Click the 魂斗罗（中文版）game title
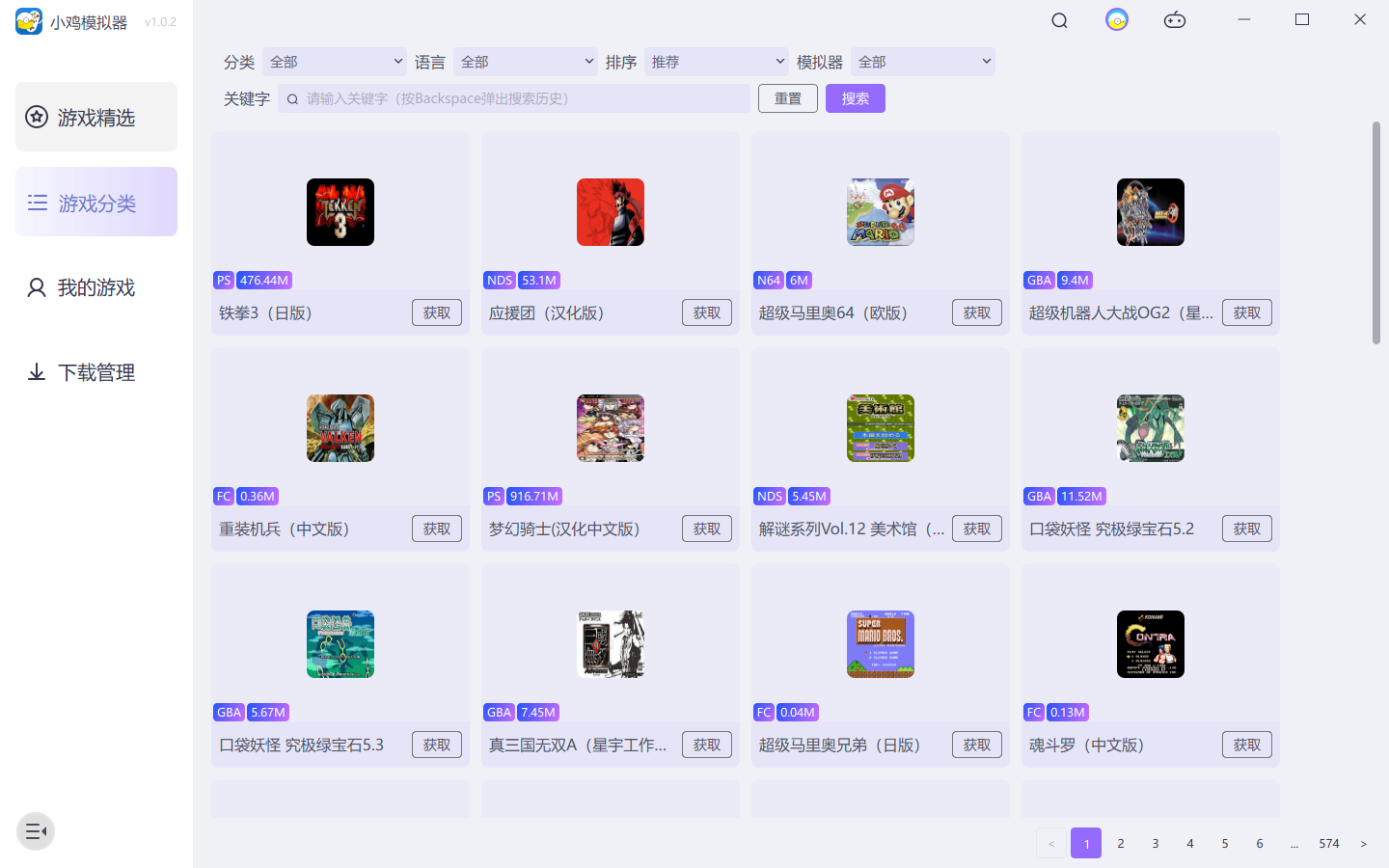The height and width of the screenshot is (868, 1389). point(1087,745)
